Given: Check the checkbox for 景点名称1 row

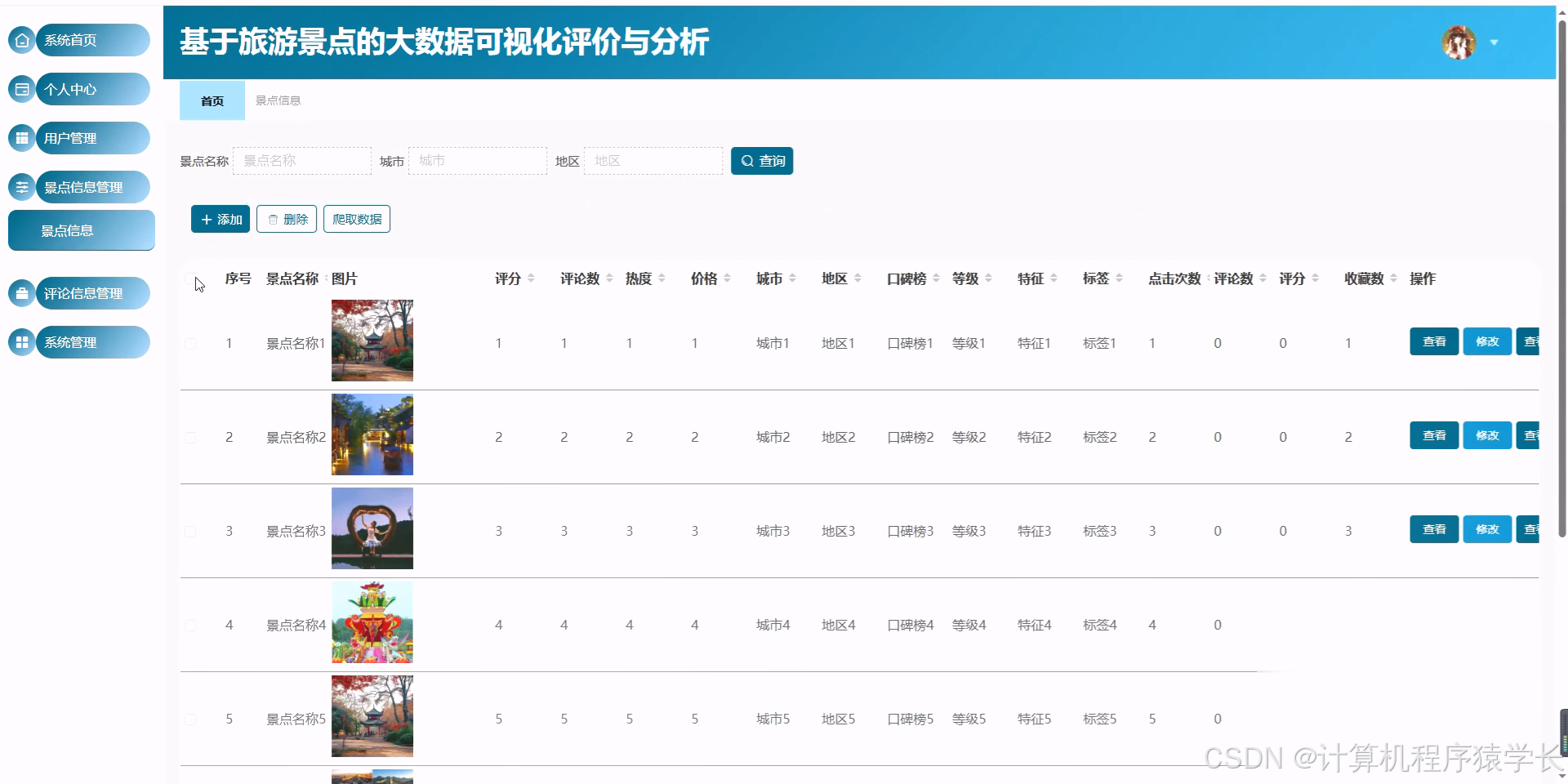Looking at the screenshot, I should coord(192,343).
